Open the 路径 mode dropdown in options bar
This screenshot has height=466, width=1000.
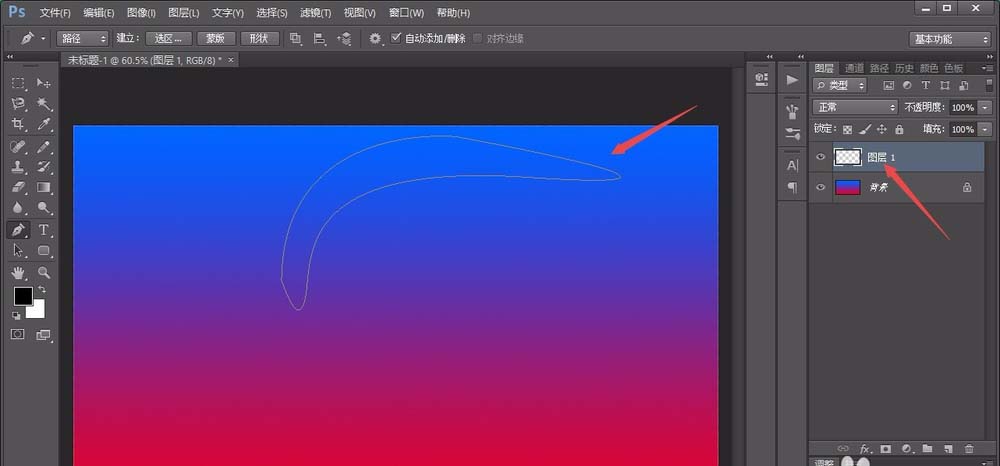tap(82, 38)
